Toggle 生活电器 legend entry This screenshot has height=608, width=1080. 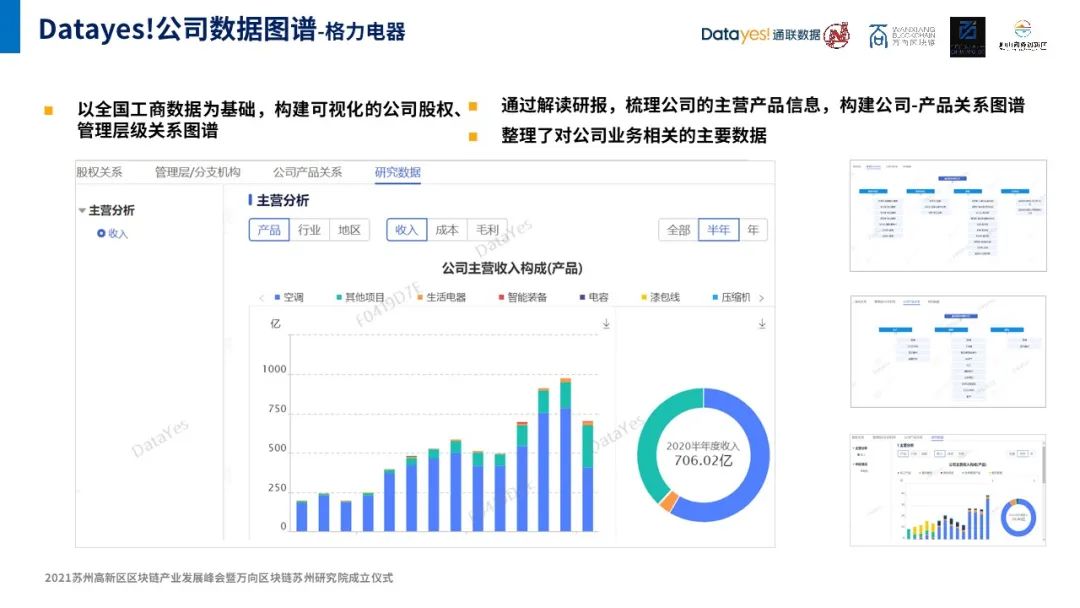pyautogui.click(x=439, y=297)
